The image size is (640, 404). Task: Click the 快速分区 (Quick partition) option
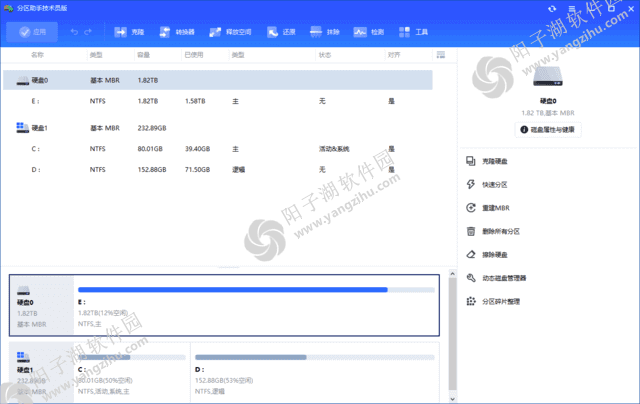tap(495, 184)
